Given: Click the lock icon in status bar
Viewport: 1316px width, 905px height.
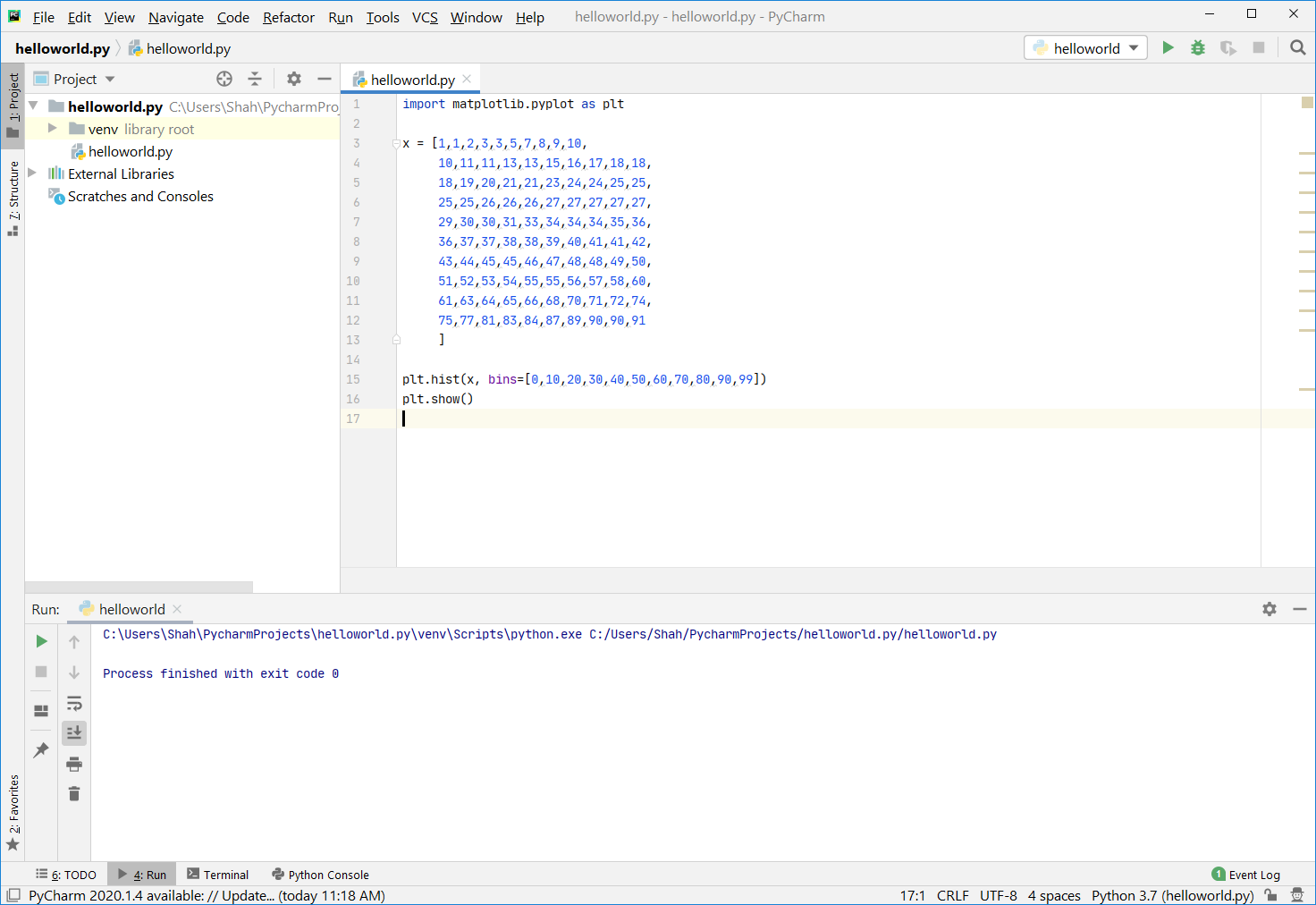Looking at the screenshot, I should coord(1270,895).
